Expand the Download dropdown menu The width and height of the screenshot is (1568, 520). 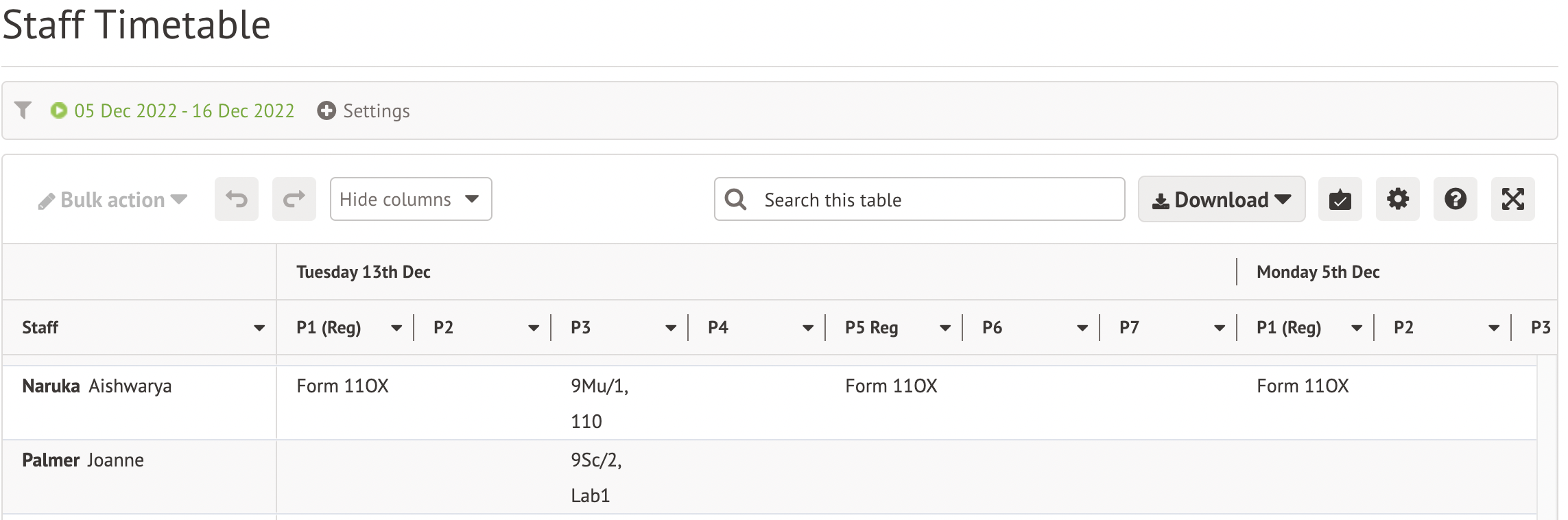(1221, 200)
